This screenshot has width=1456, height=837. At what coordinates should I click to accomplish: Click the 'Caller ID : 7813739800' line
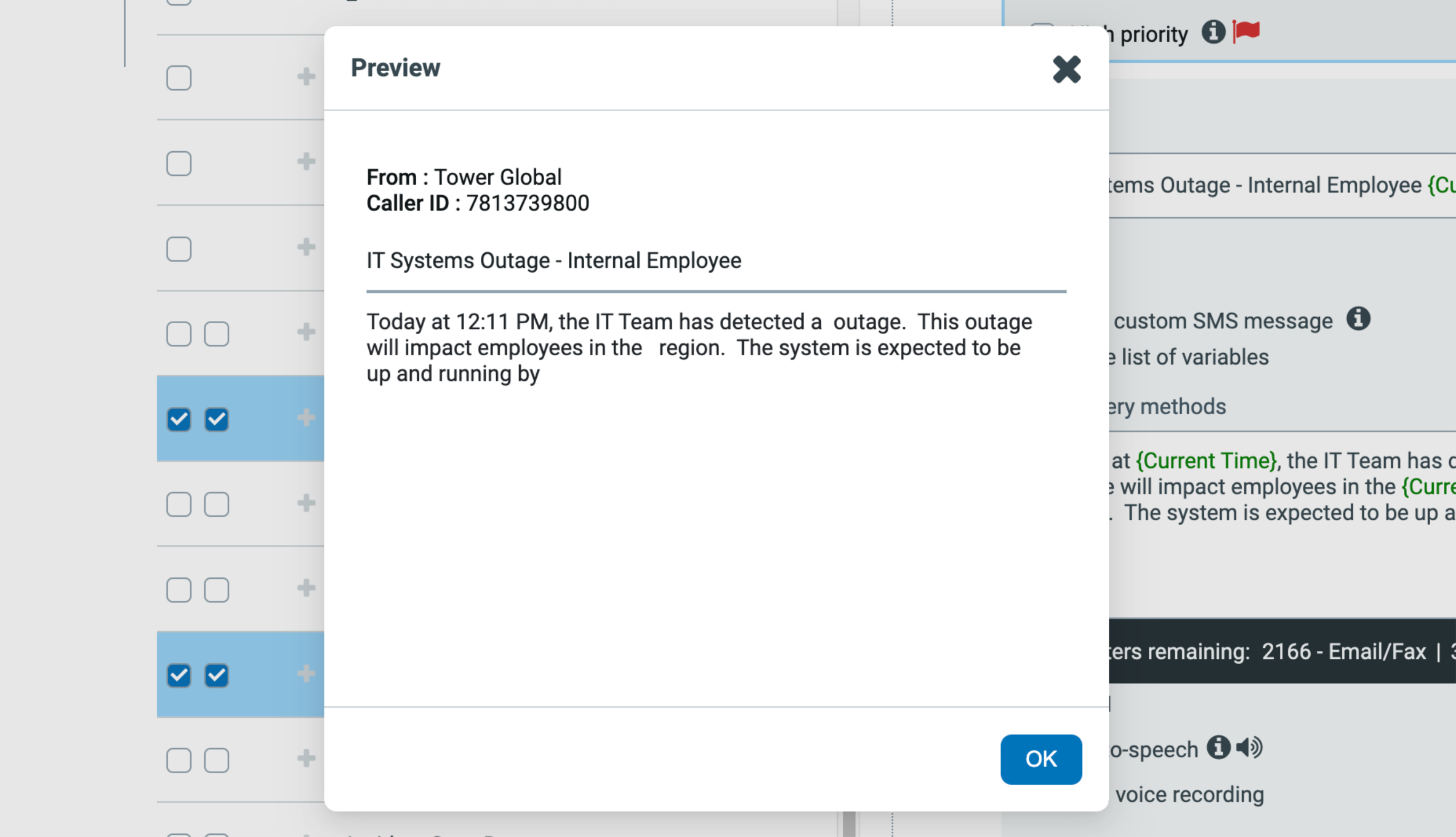(477, 203)
